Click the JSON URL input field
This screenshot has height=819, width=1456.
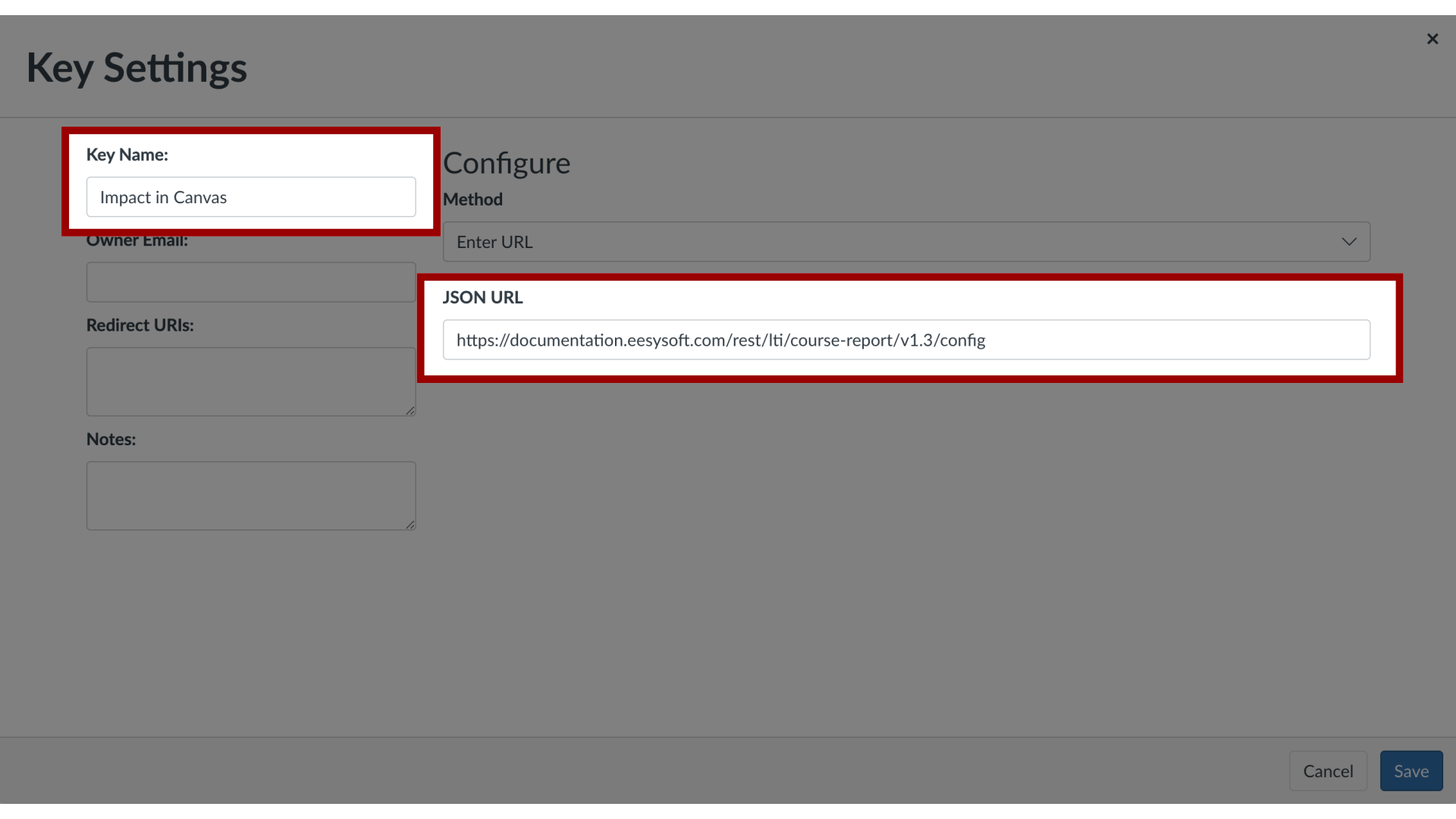(x=906, y=340)
